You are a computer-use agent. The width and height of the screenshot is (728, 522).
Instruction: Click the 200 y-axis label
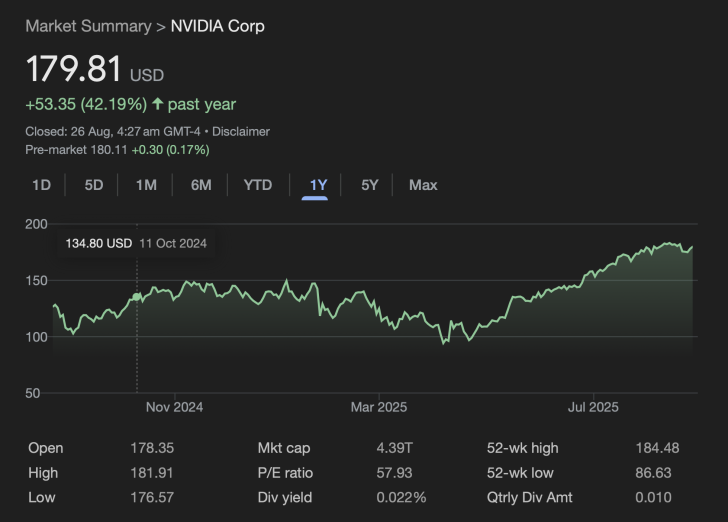click(x=36, y=224)
